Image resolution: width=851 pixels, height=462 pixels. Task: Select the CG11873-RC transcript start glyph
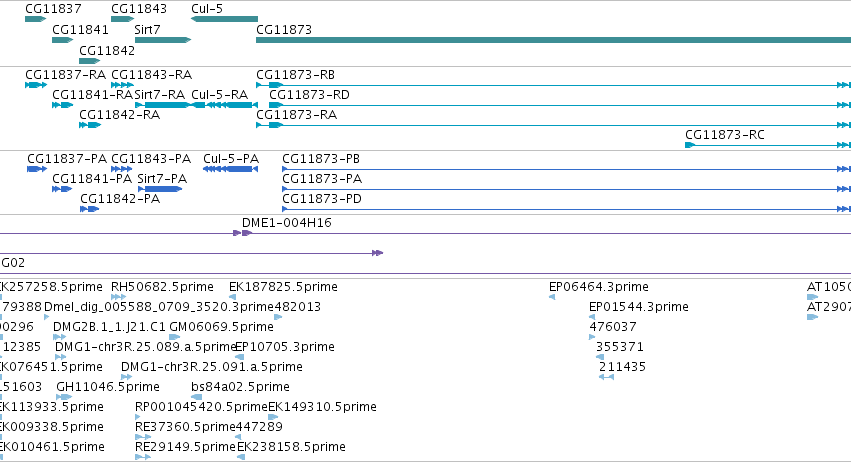point(690,145)
